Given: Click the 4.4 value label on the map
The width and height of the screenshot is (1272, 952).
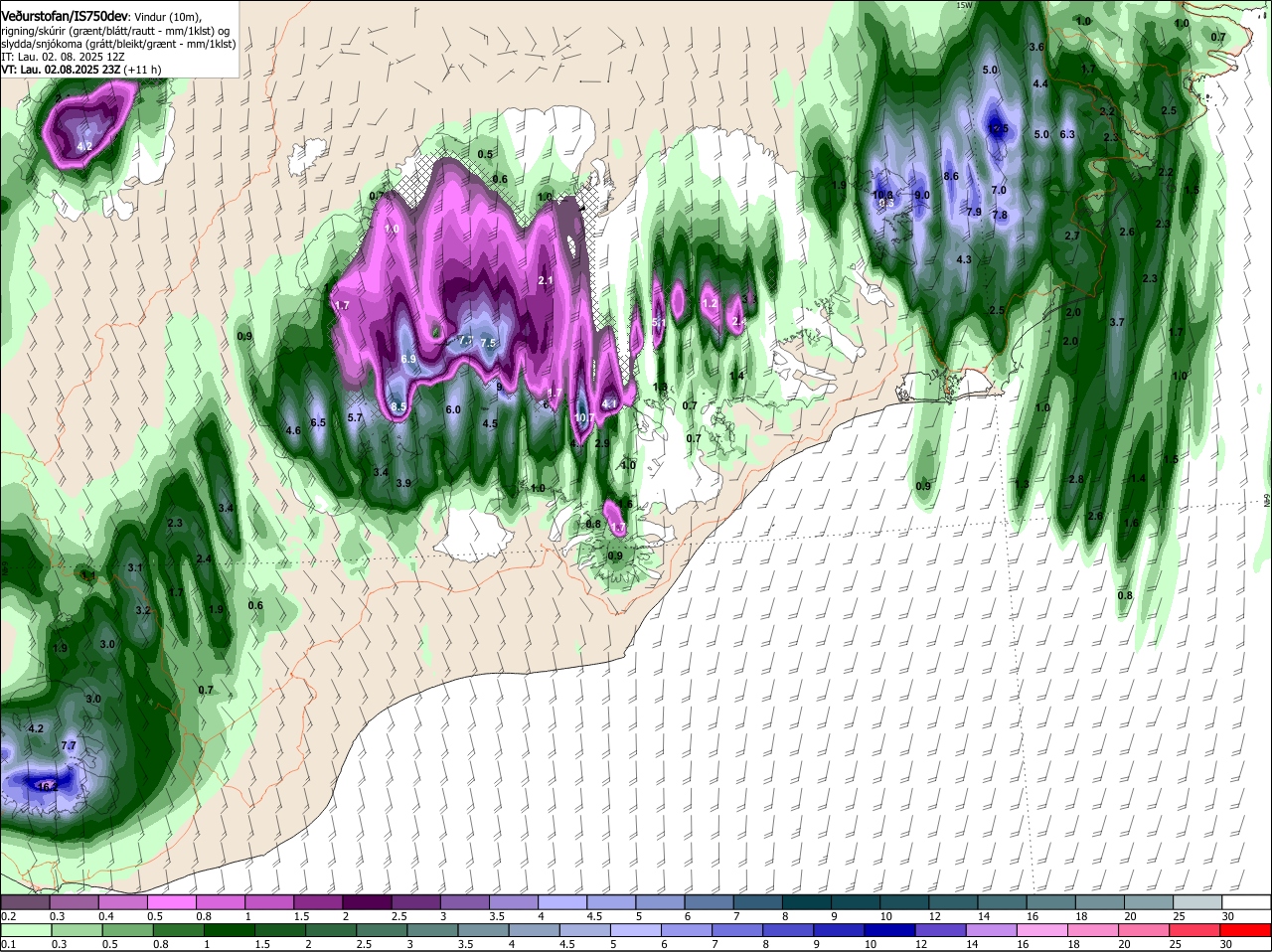Looking at the screenshot, I should click(1041, 84).
